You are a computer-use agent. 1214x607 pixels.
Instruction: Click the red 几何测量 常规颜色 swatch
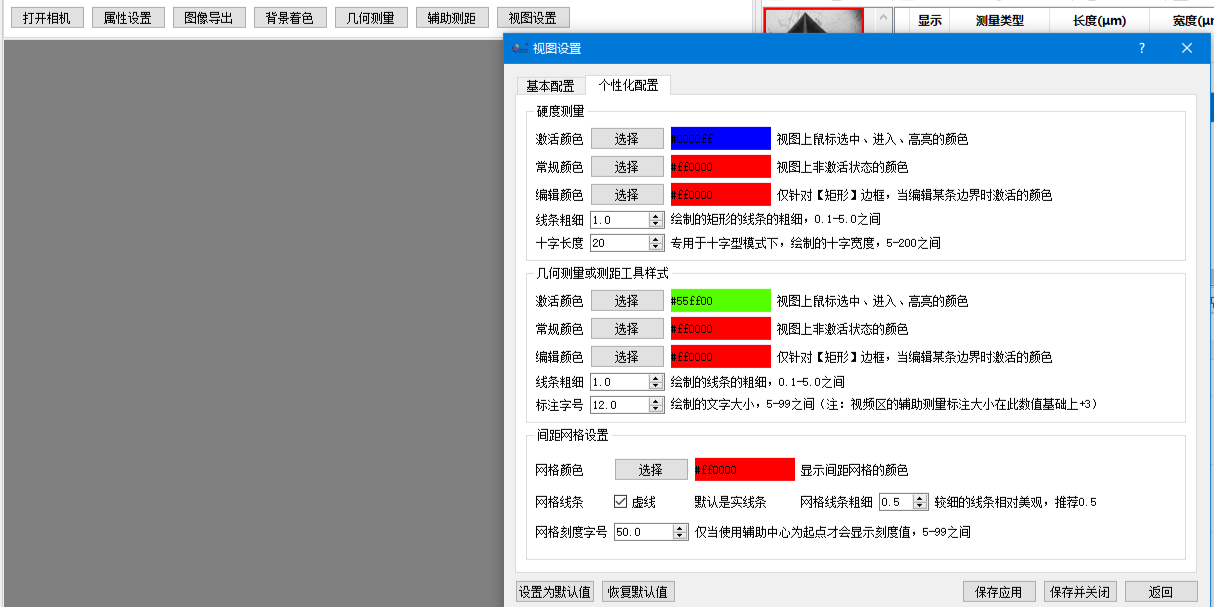tap(720, 329)
